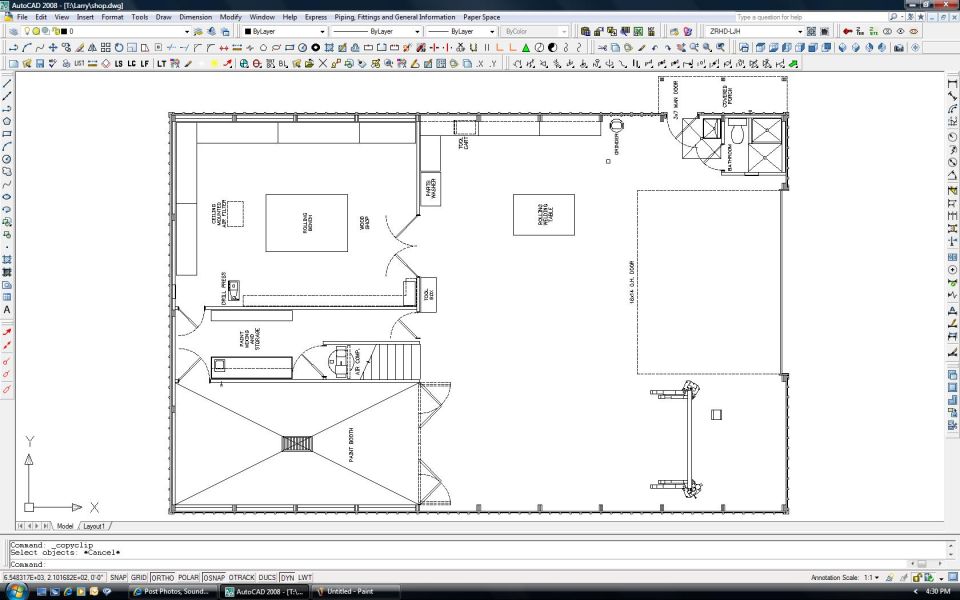Select the Model tab

[x=65, y=526]
